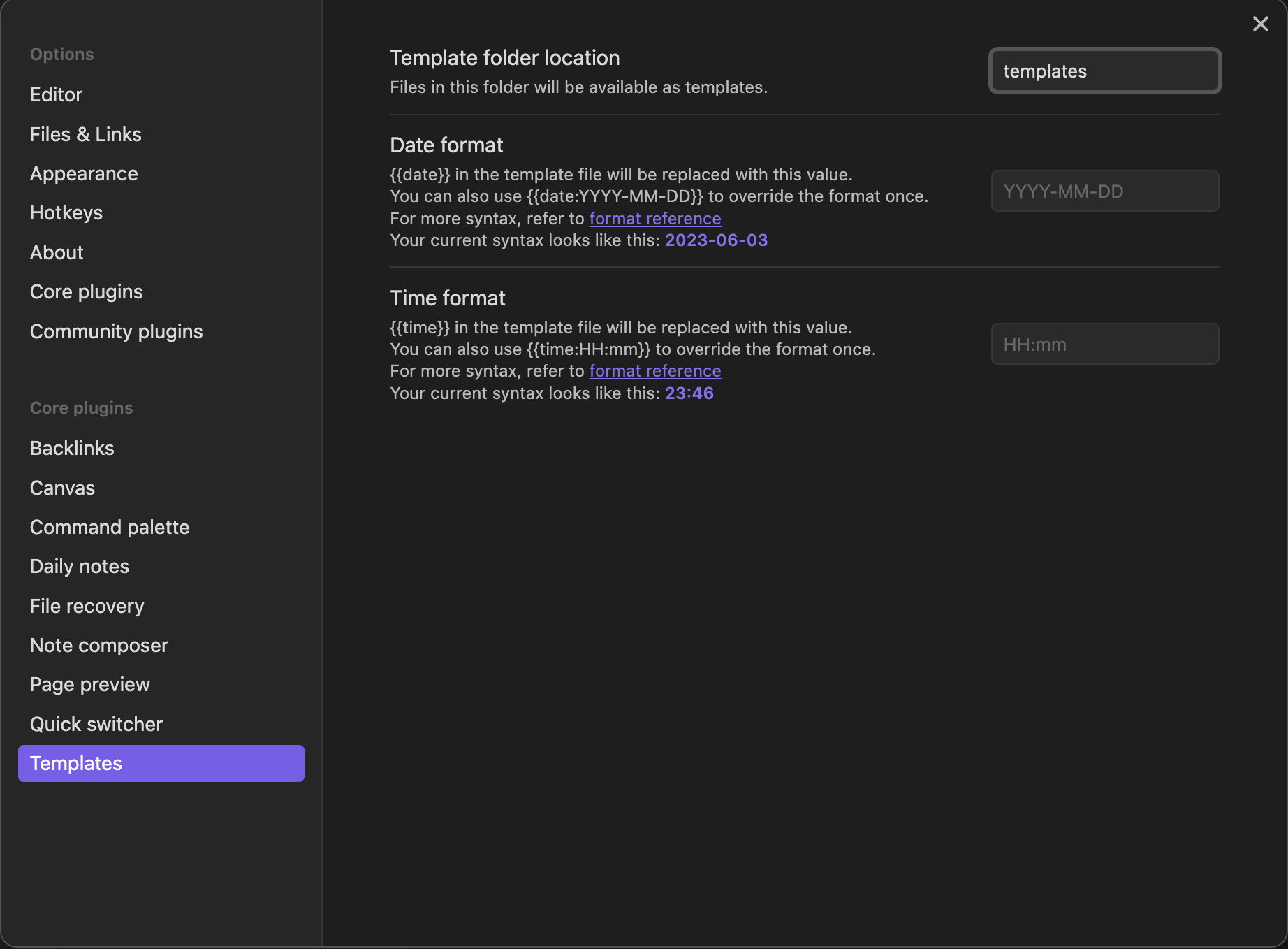Go to Daily notes settings

coord(79,566)
